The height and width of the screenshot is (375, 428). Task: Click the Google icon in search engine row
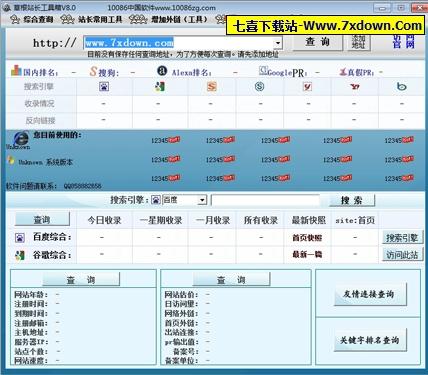coord(160,87)
